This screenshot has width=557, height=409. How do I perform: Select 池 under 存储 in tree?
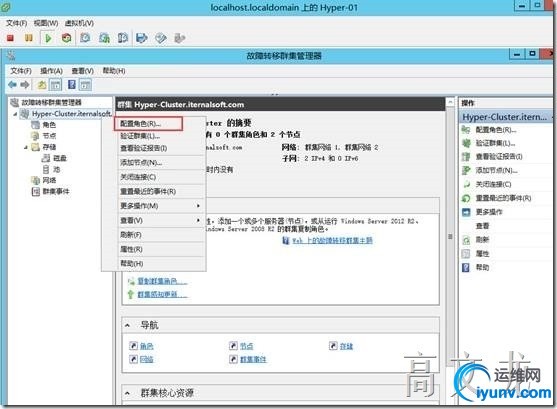point(56,169)
